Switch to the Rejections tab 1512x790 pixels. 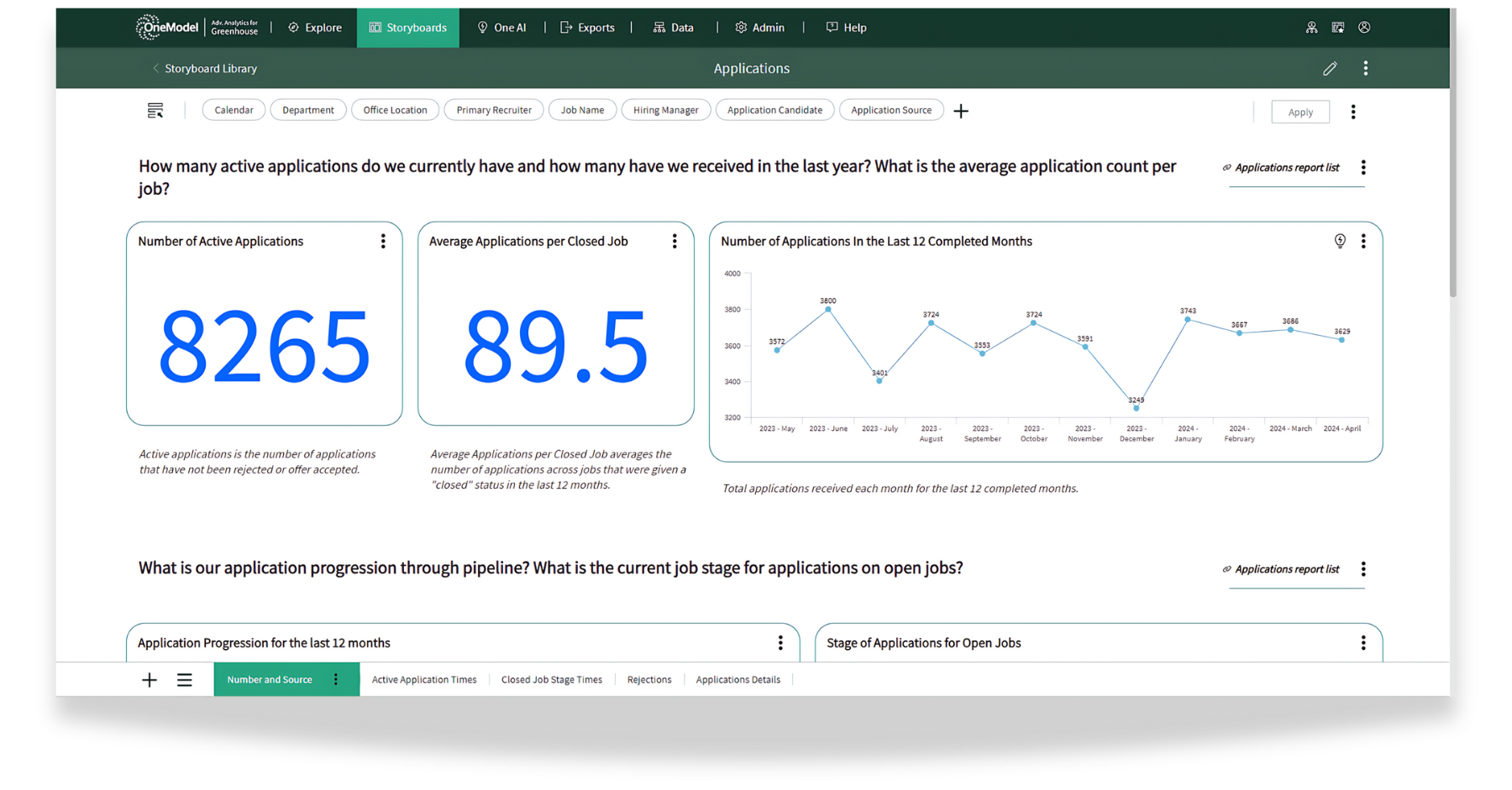tap(648, 680)
